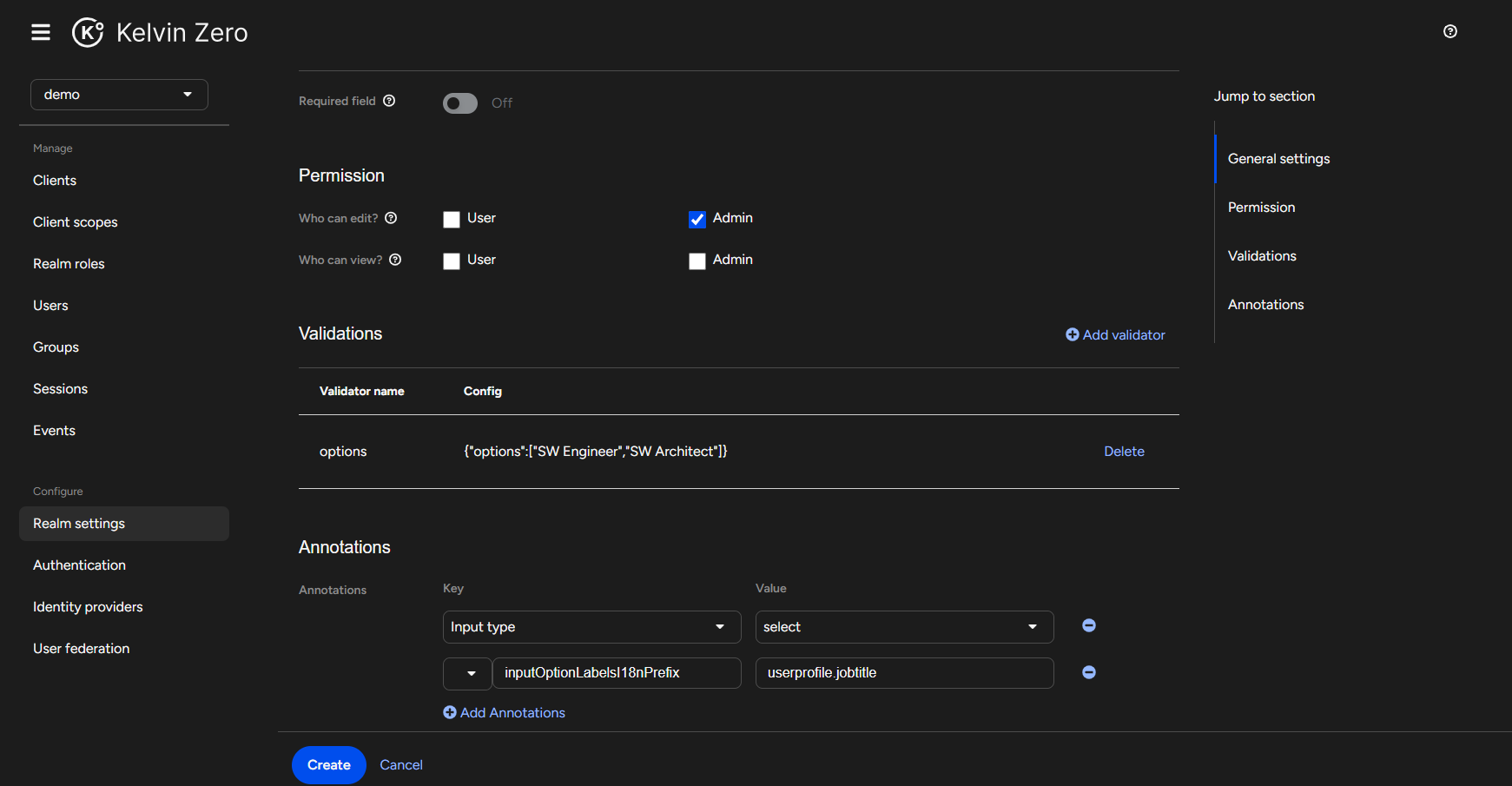Click the Add validator plus icon
1512x786 pixels.
coord(1073,334)
